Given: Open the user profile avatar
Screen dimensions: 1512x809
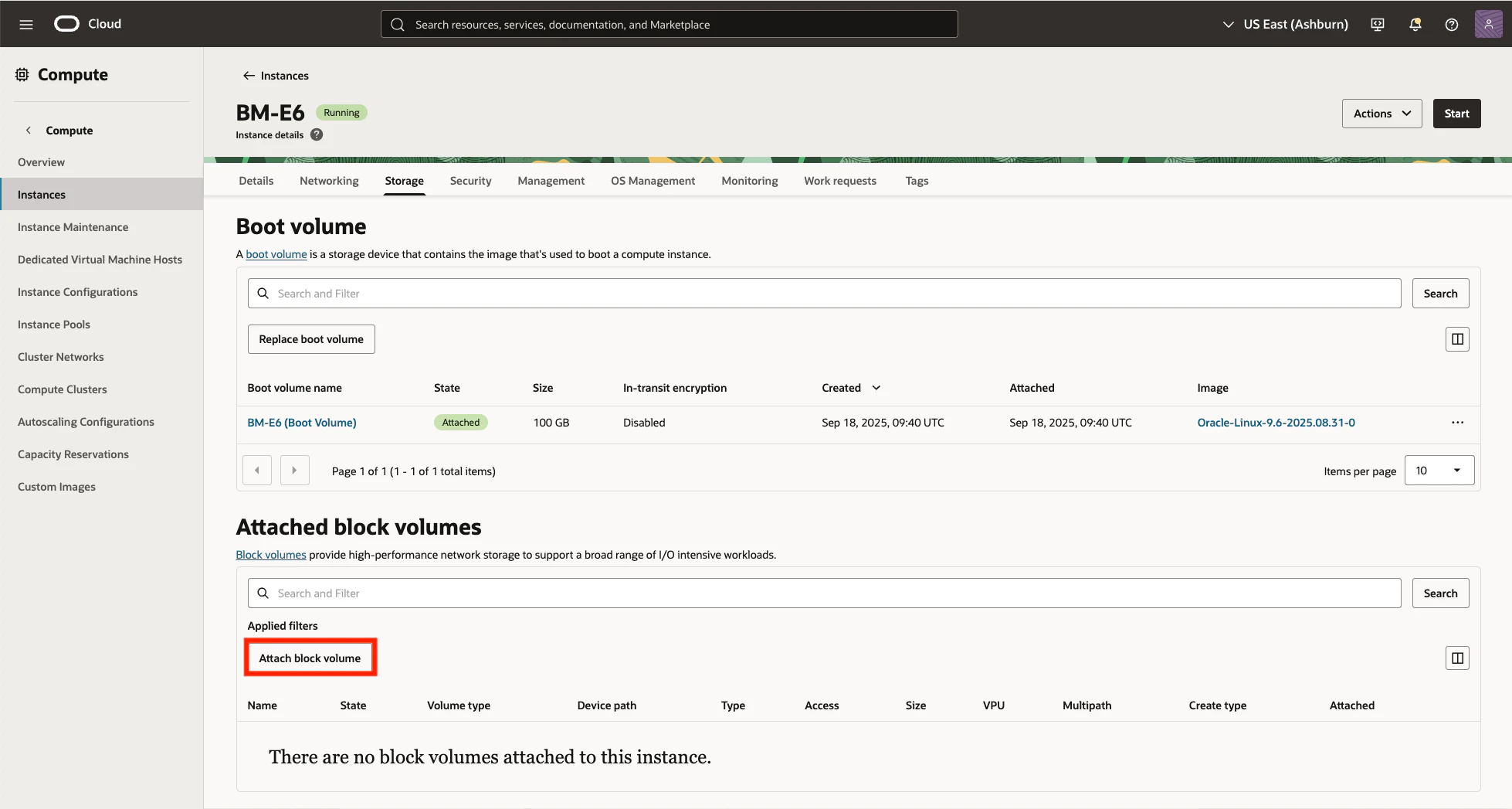Looking at the screenshot, I should click(1488, 24).
